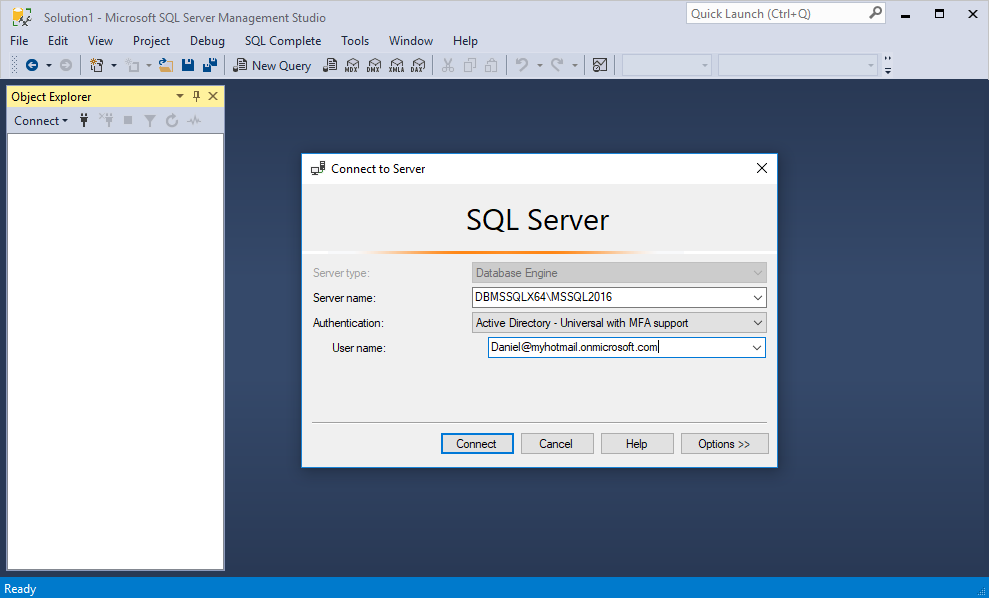The width and height of the screenshot is (989, 598).
Task: Open the Redo history dropdown arrow
Action: (575, 65)
